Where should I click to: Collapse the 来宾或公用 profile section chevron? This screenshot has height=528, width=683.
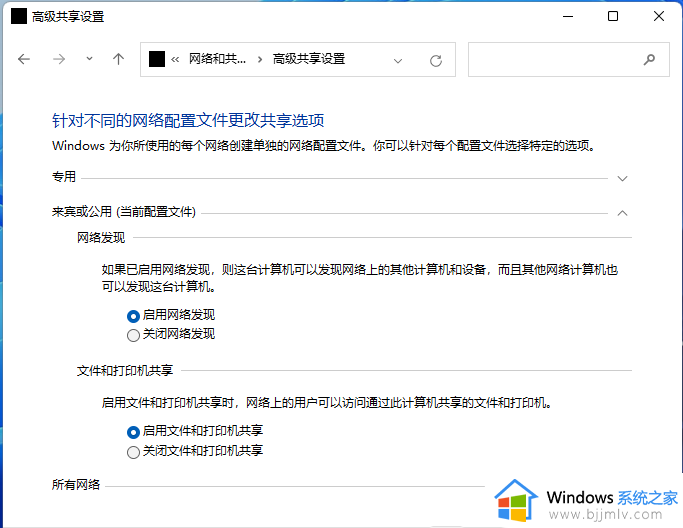pos(622,213)
